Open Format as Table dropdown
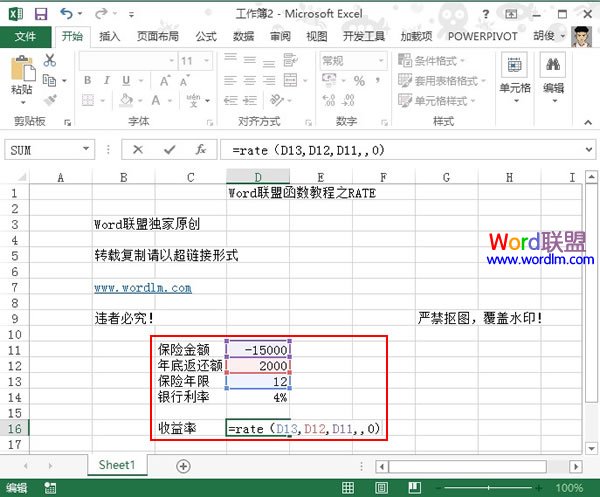The width and height of the screenshot is (600, 497). [x=442, y=81]
